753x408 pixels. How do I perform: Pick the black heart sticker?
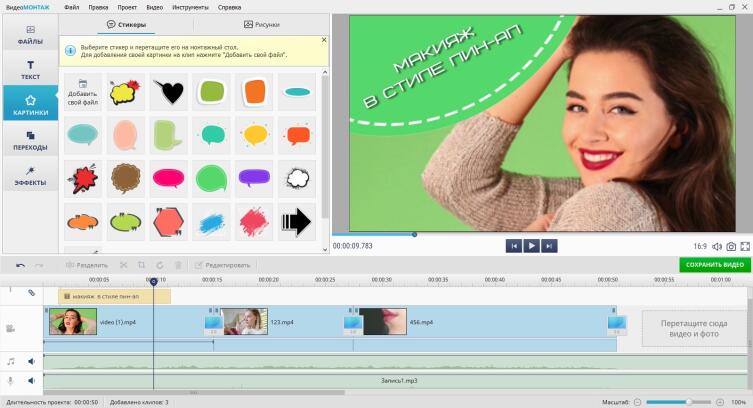(x=172, y=93)
